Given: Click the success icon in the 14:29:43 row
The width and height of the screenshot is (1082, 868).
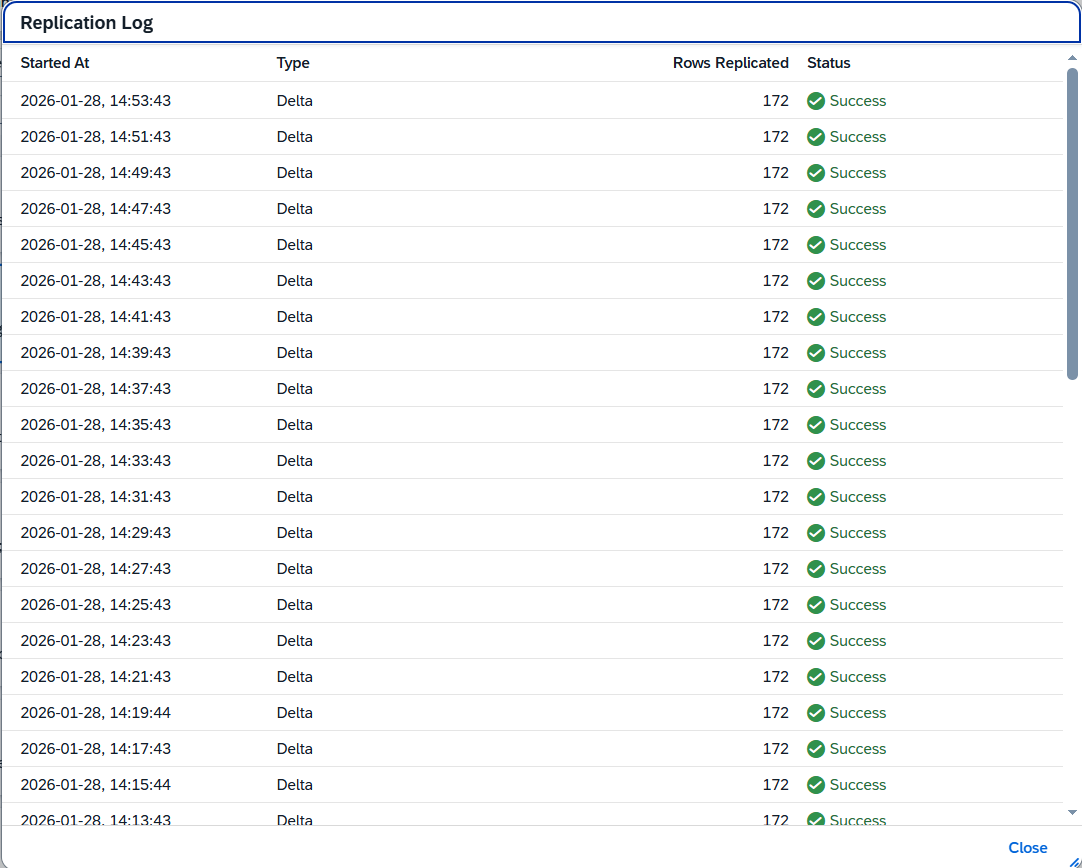Looking at the screenshot, I should [816, 533].
